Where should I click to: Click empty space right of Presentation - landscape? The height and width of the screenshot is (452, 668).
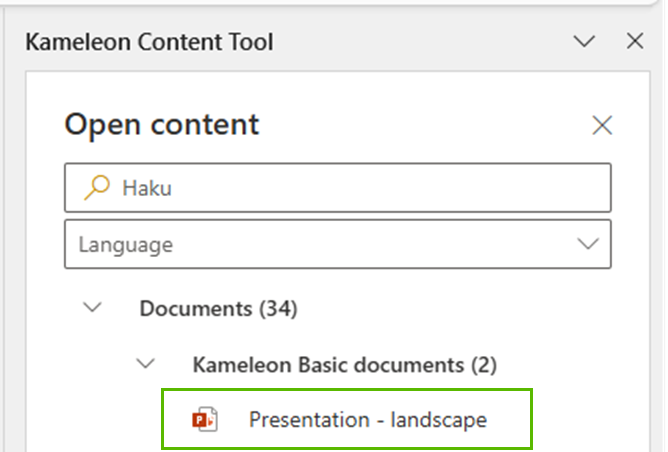512,420
